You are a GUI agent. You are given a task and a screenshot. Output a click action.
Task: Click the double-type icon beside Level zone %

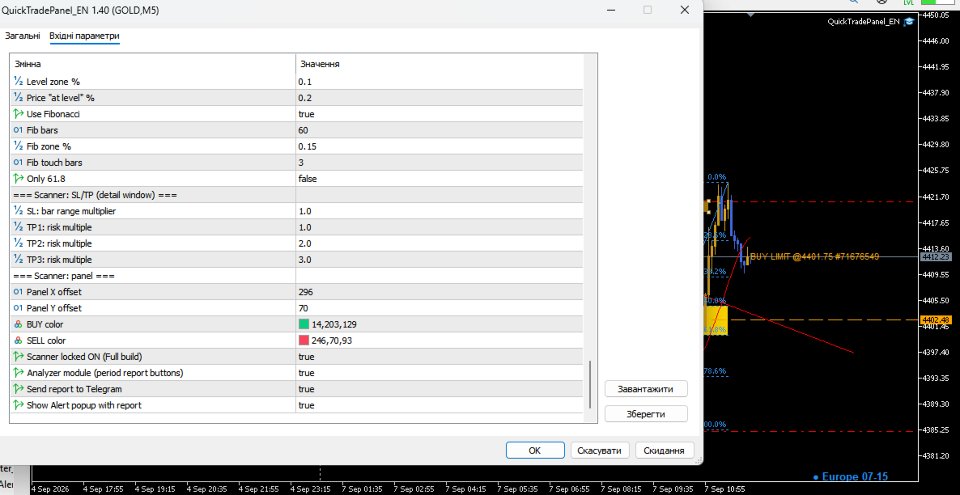pos(18,81)
